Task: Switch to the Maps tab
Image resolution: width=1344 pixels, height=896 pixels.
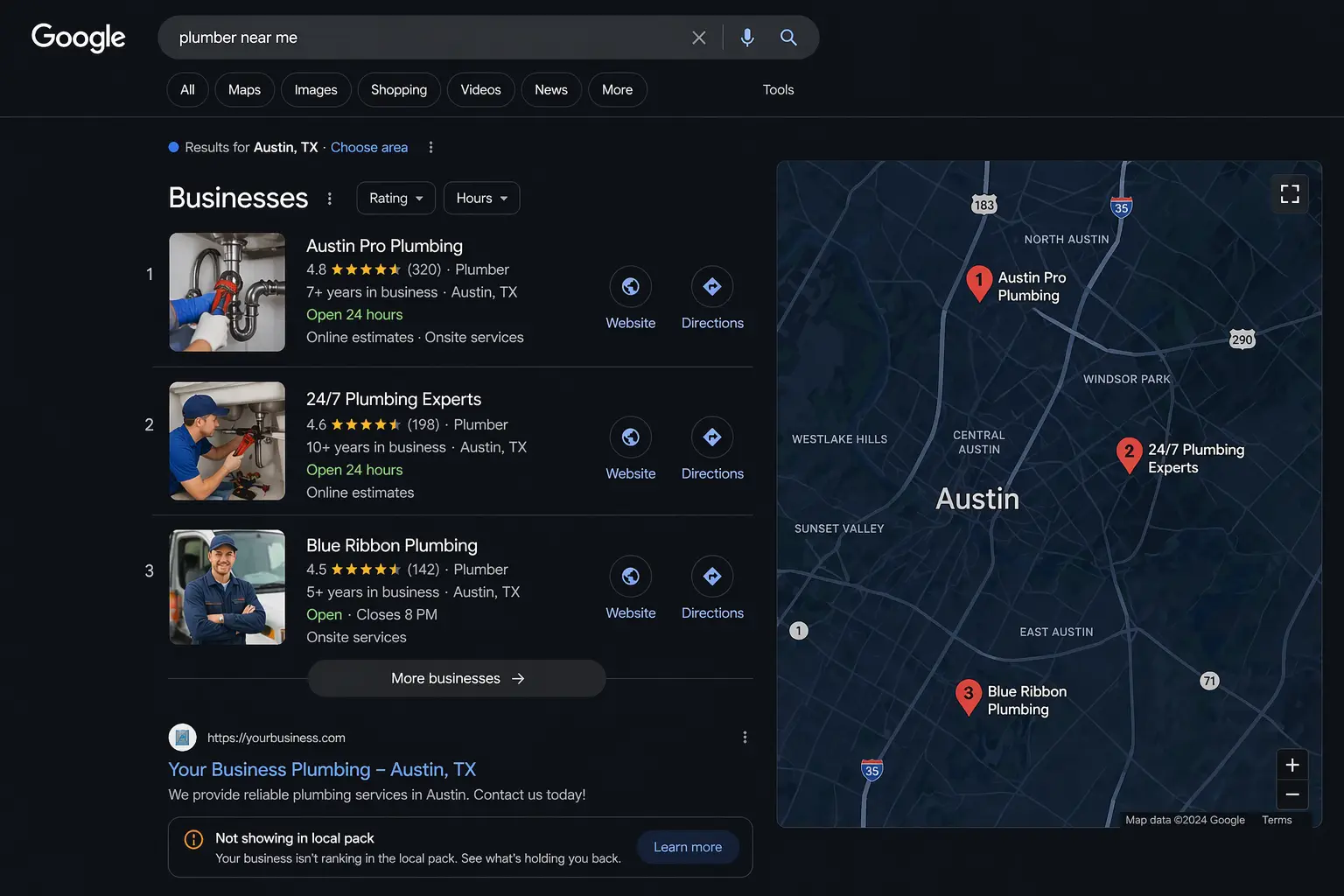Action: pyautogui.click(x=244, y=90)
